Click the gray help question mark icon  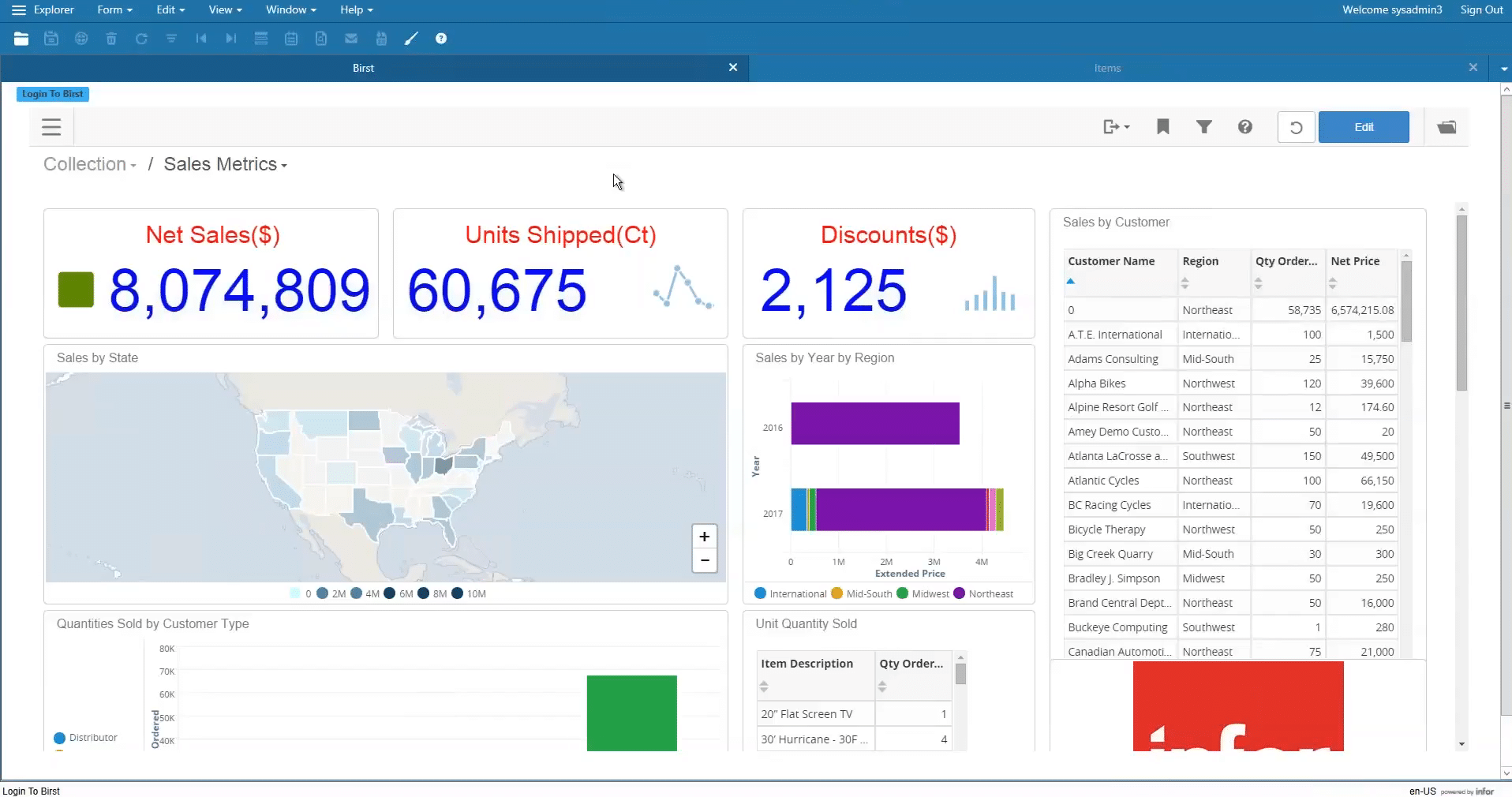click(1244, 127)
